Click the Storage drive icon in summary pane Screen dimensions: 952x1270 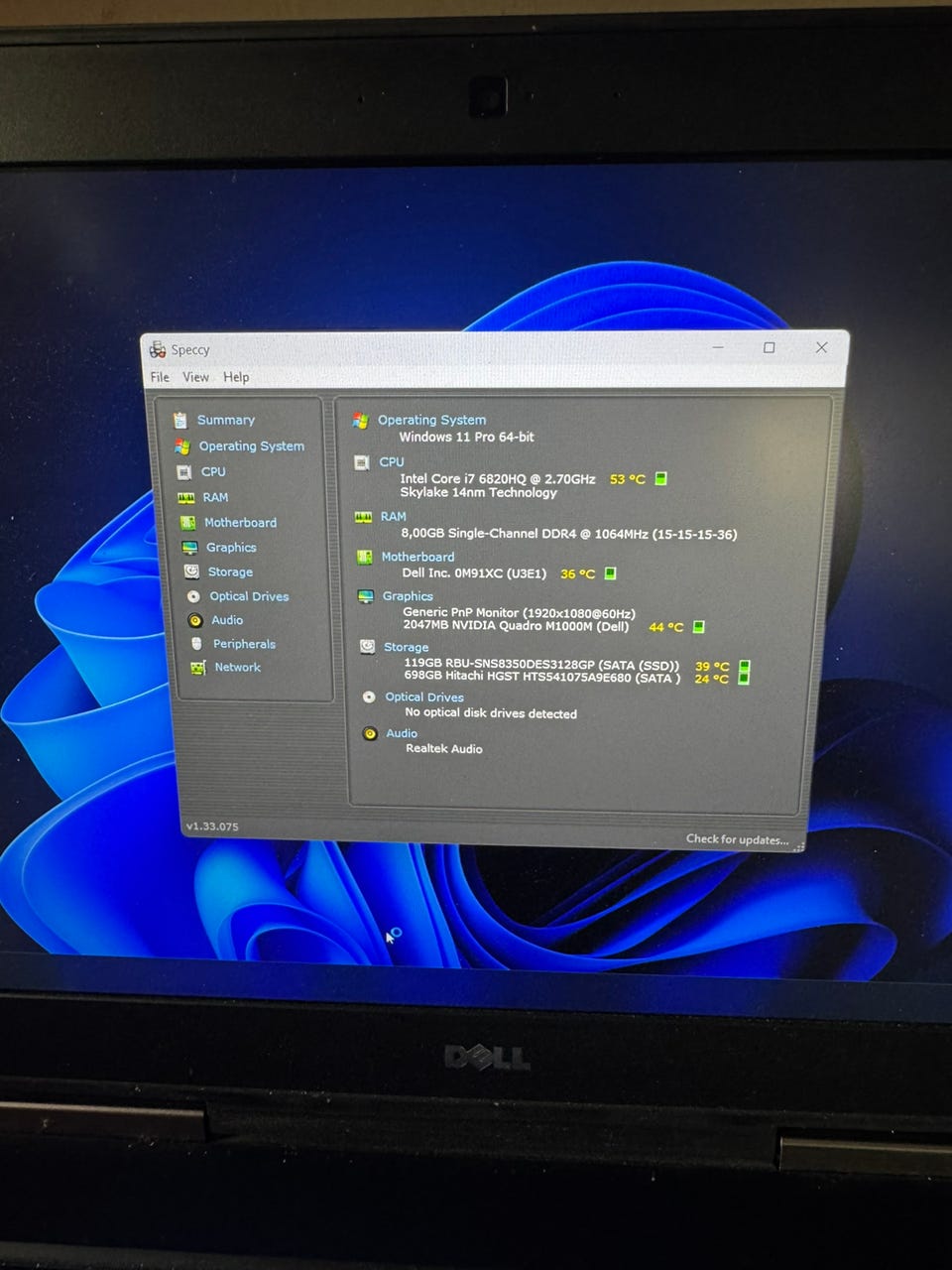pyautogui.click(x=367, y=647)
